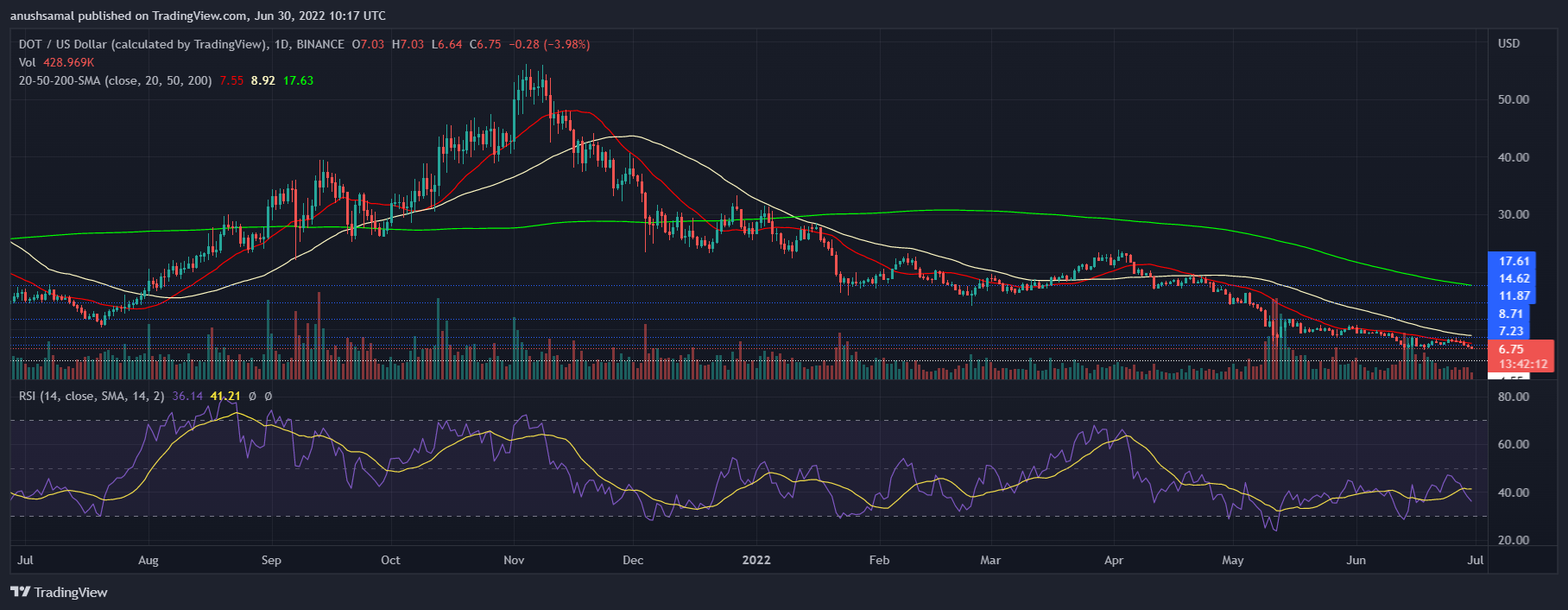This screenshot has width=1568, height=610.
Task: Select the Vol 428.969K indicator label
Action: click(x=56, y=62)
